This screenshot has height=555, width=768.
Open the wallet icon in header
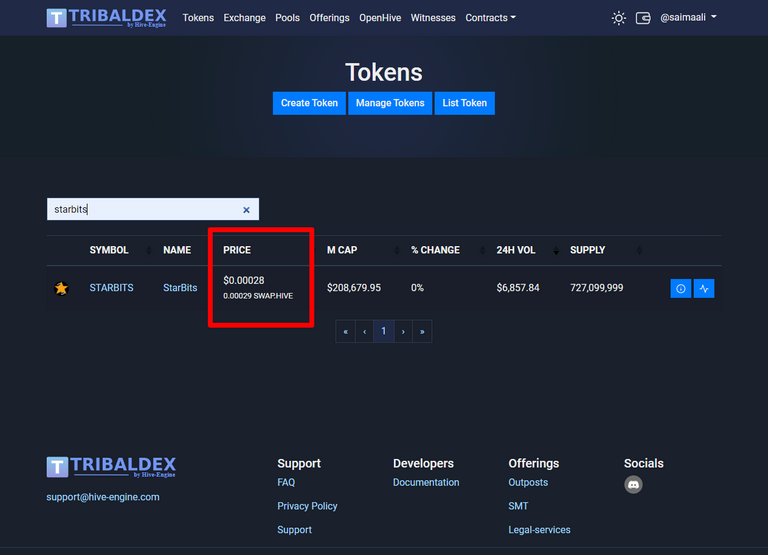point(643,18)
